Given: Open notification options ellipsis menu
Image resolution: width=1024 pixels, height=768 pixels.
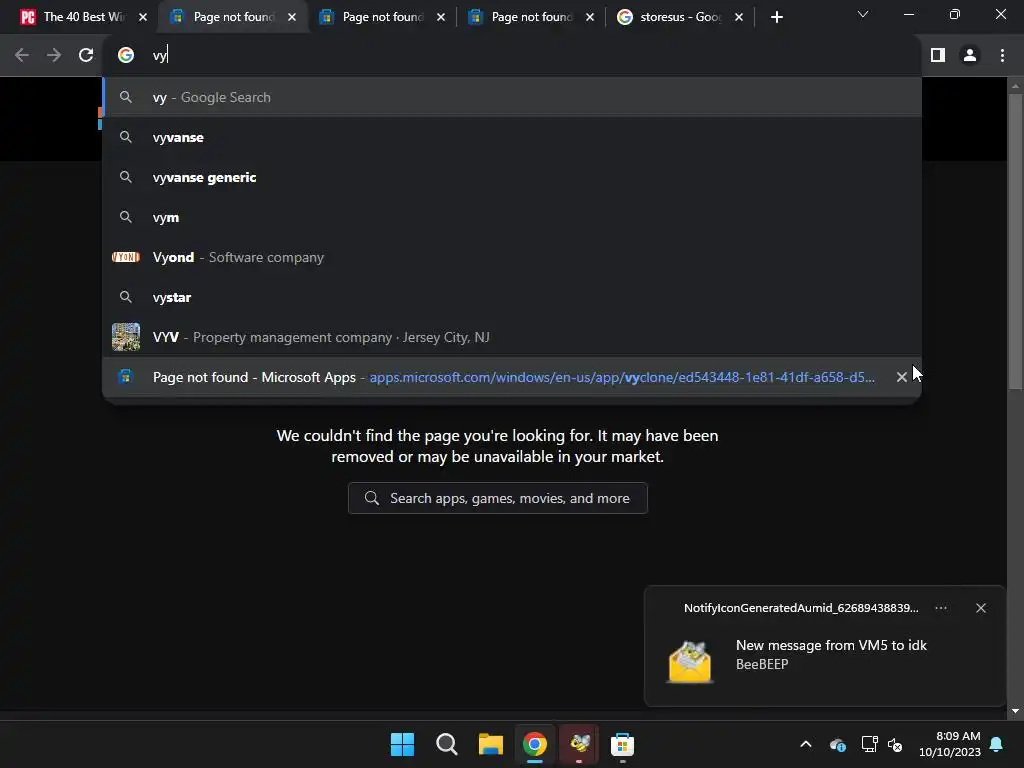Looking at the screenshot, I should pyautogui.click(x=940, y=608).
